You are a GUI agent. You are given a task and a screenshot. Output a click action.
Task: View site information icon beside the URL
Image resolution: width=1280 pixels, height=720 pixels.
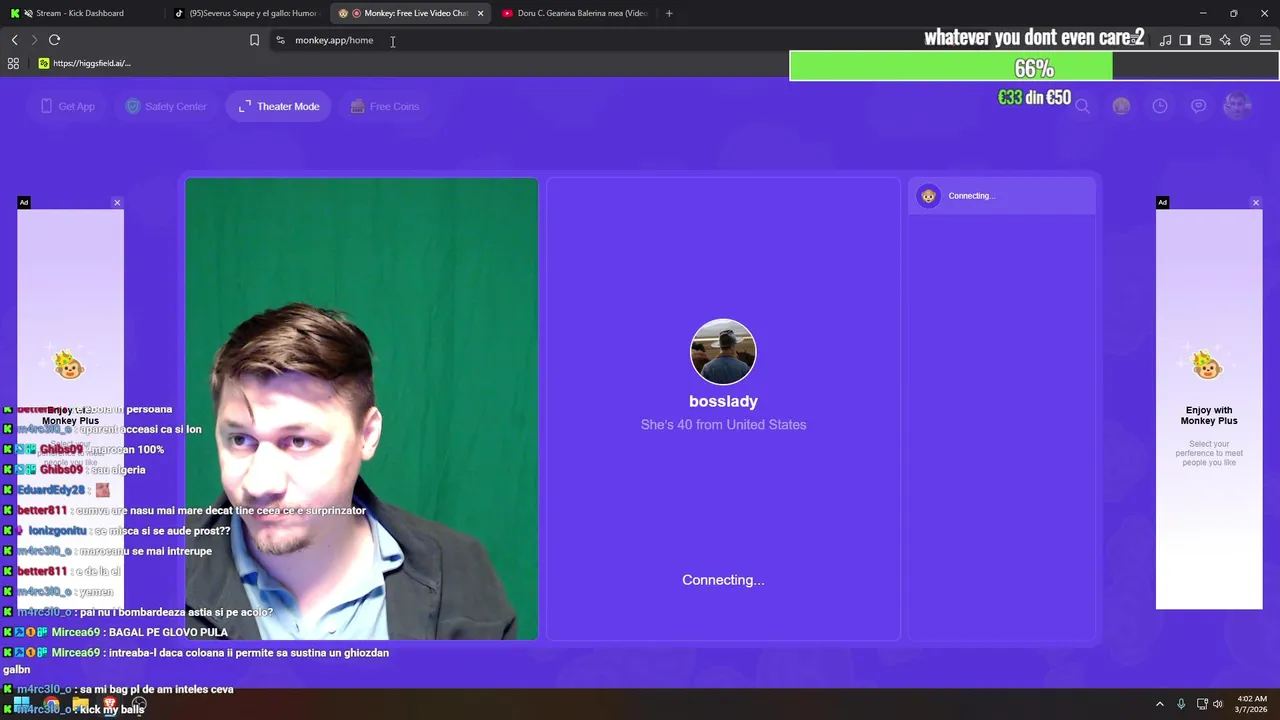click(x=280, y=40)
